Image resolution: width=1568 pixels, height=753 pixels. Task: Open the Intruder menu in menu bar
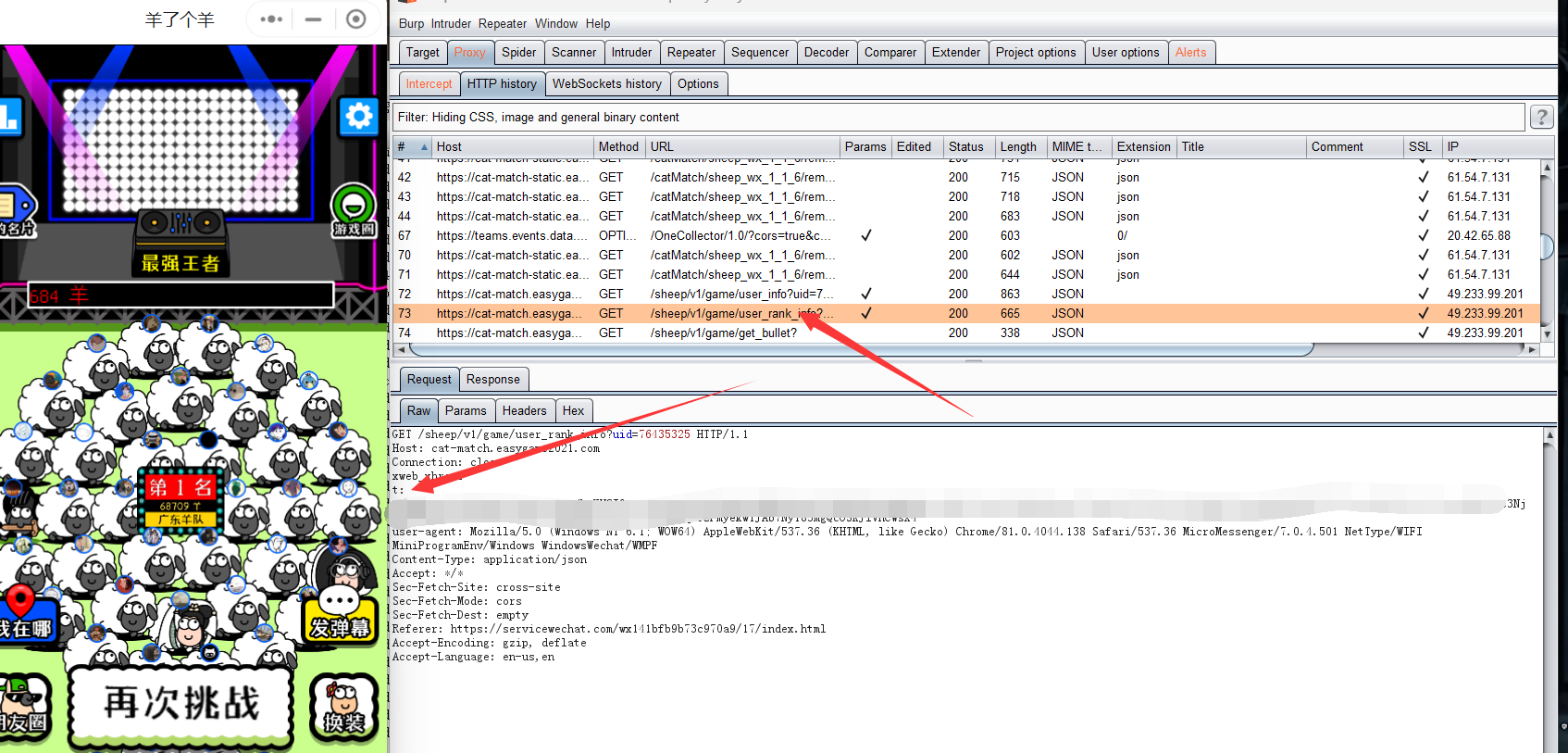[451, 23]
